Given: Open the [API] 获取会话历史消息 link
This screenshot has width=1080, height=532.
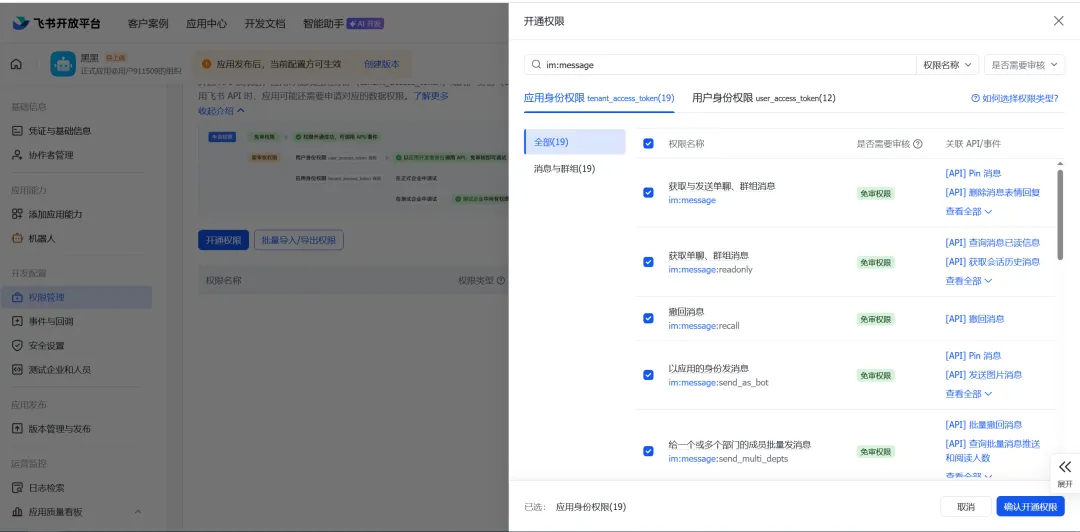Looking at the screenshot, I should tap(993, 262).
